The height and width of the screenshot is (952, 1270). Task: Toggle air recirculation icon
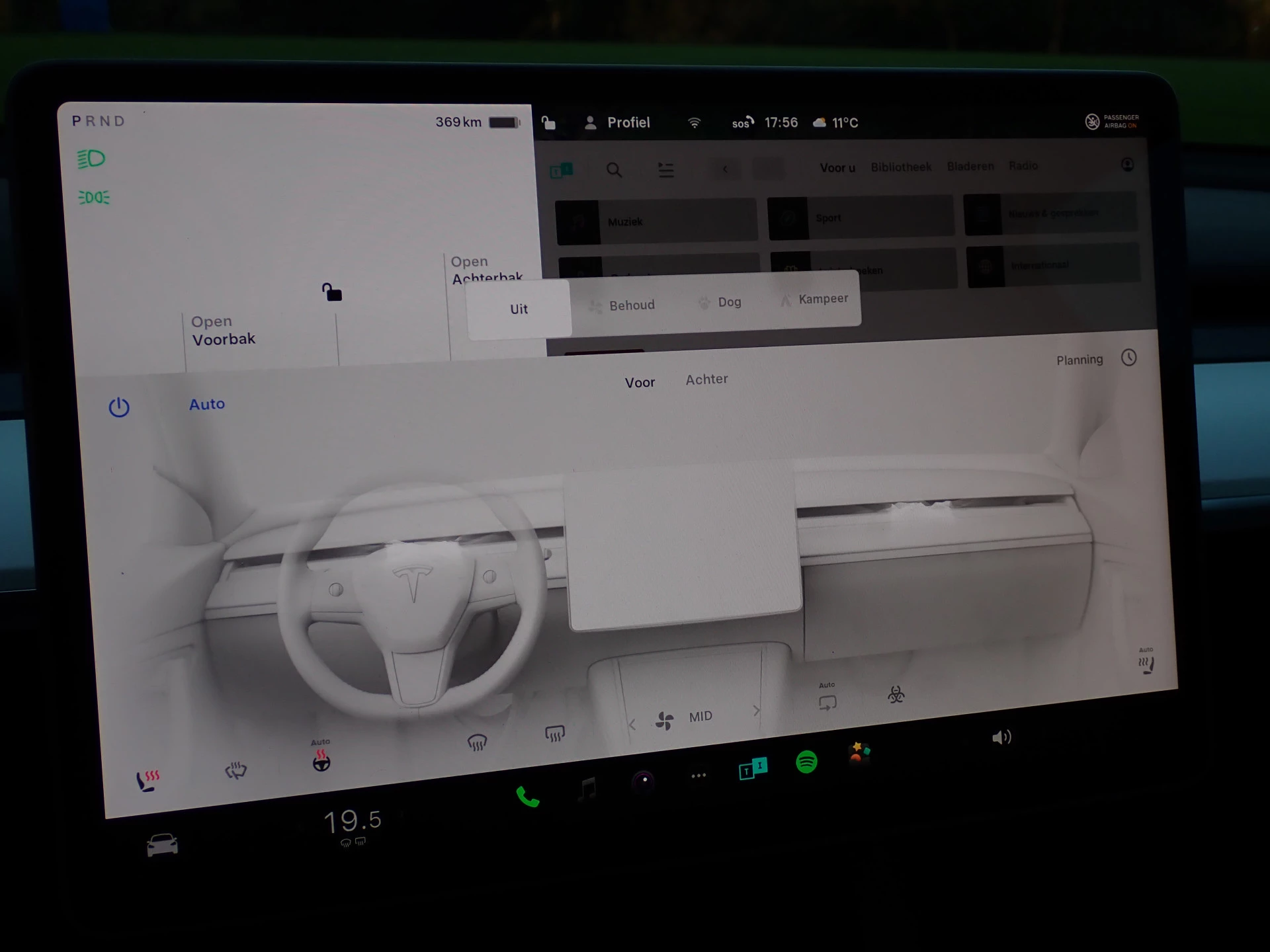[x=827, y=703]
